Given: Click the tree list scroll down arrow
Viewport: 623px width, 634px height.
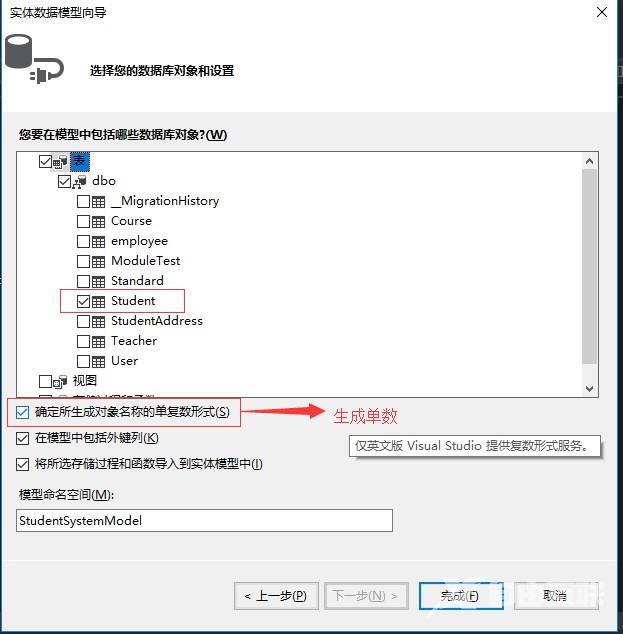Looking at the screenshot, I should [x=589, y=389].
